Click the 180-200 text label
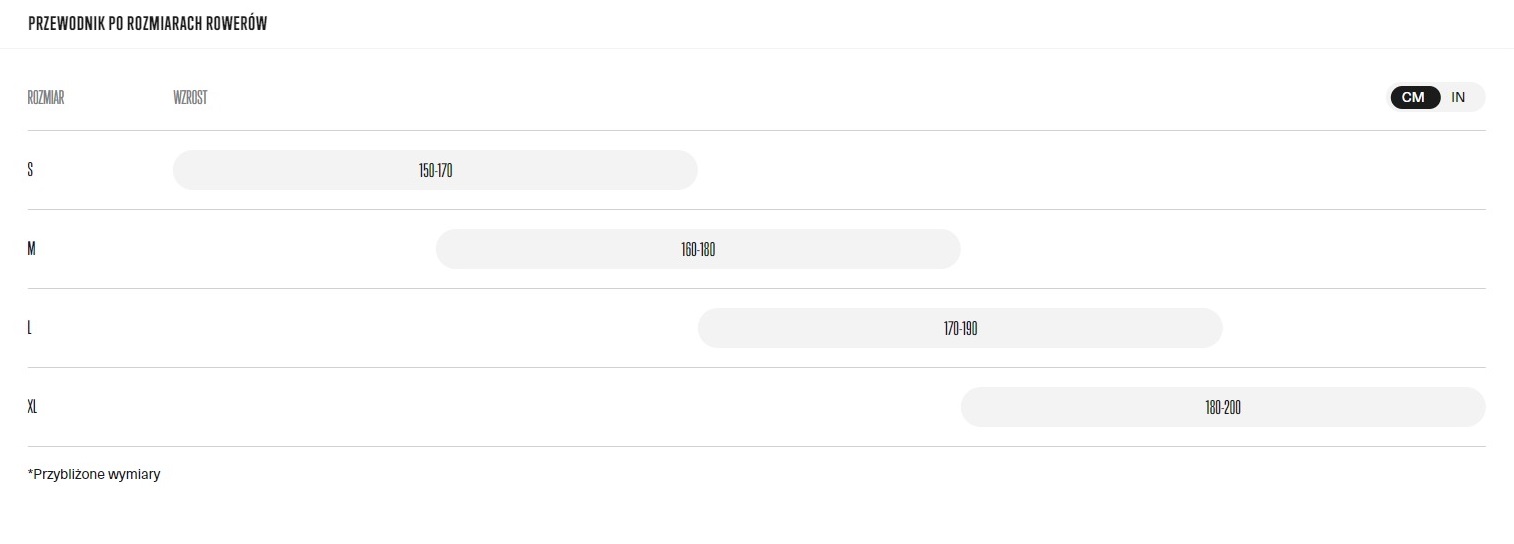The height and width of the screenshot is (544, 1514). click(x=1223, y=407)
